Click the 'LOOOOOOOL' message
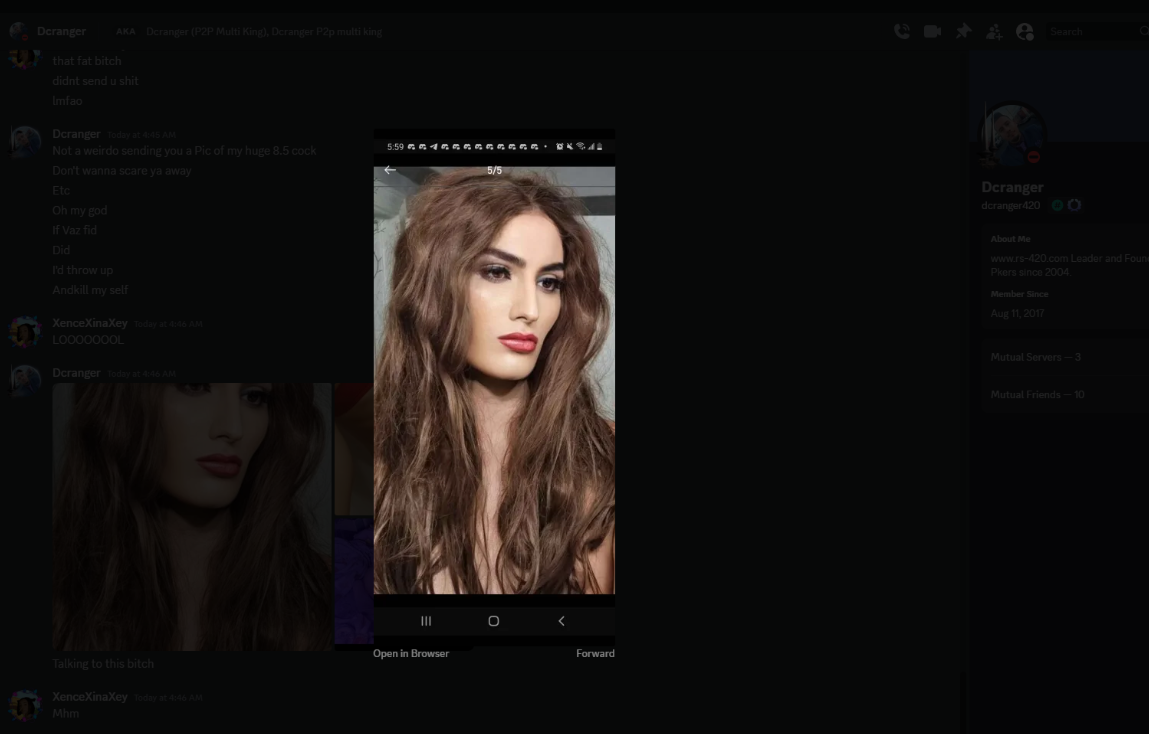The image size is (1149, 734). [88, 340]
